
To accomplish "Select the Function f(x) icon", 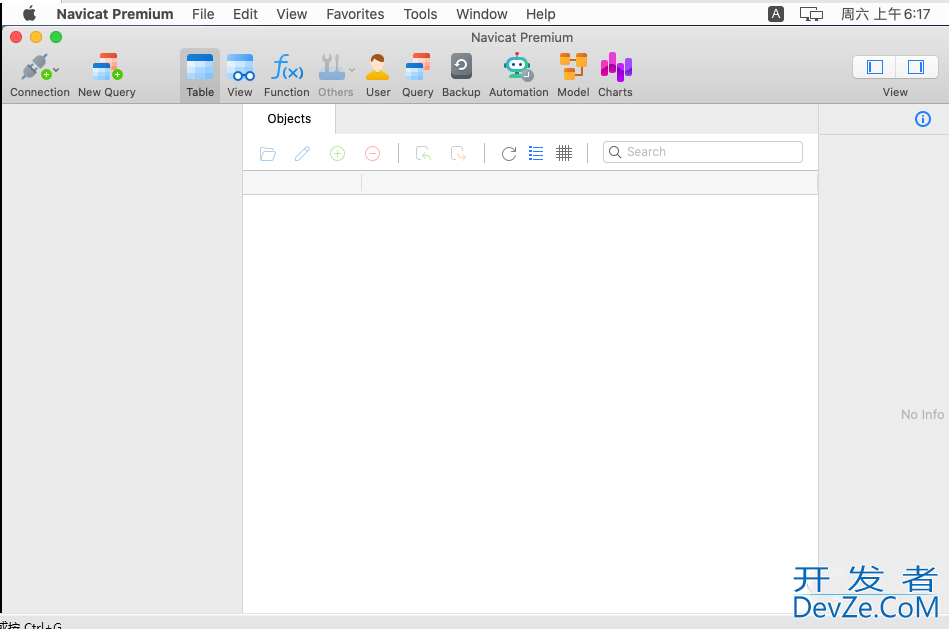I will 287,67.
